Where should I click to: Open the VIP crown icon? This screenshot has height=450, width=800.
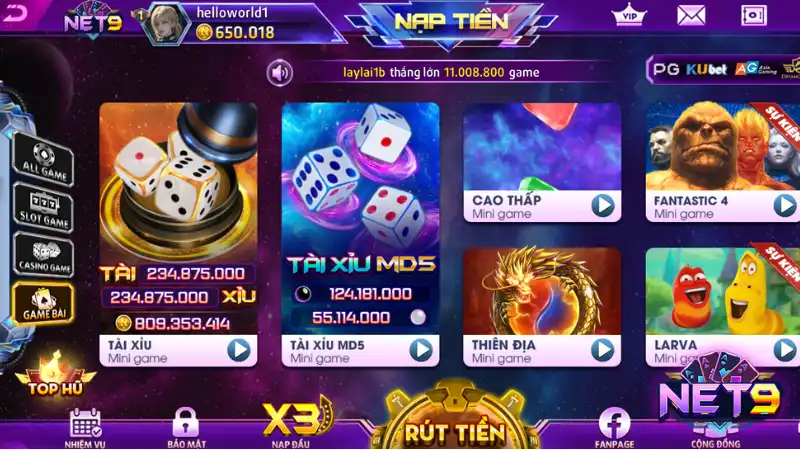[629, 15]
